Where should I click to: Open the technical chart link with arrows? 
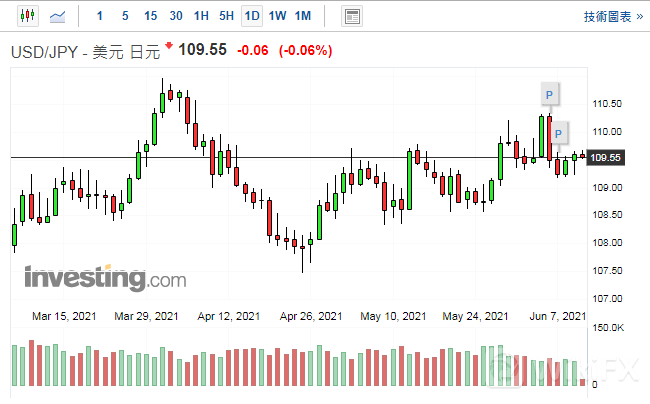(x=610, y=16)
